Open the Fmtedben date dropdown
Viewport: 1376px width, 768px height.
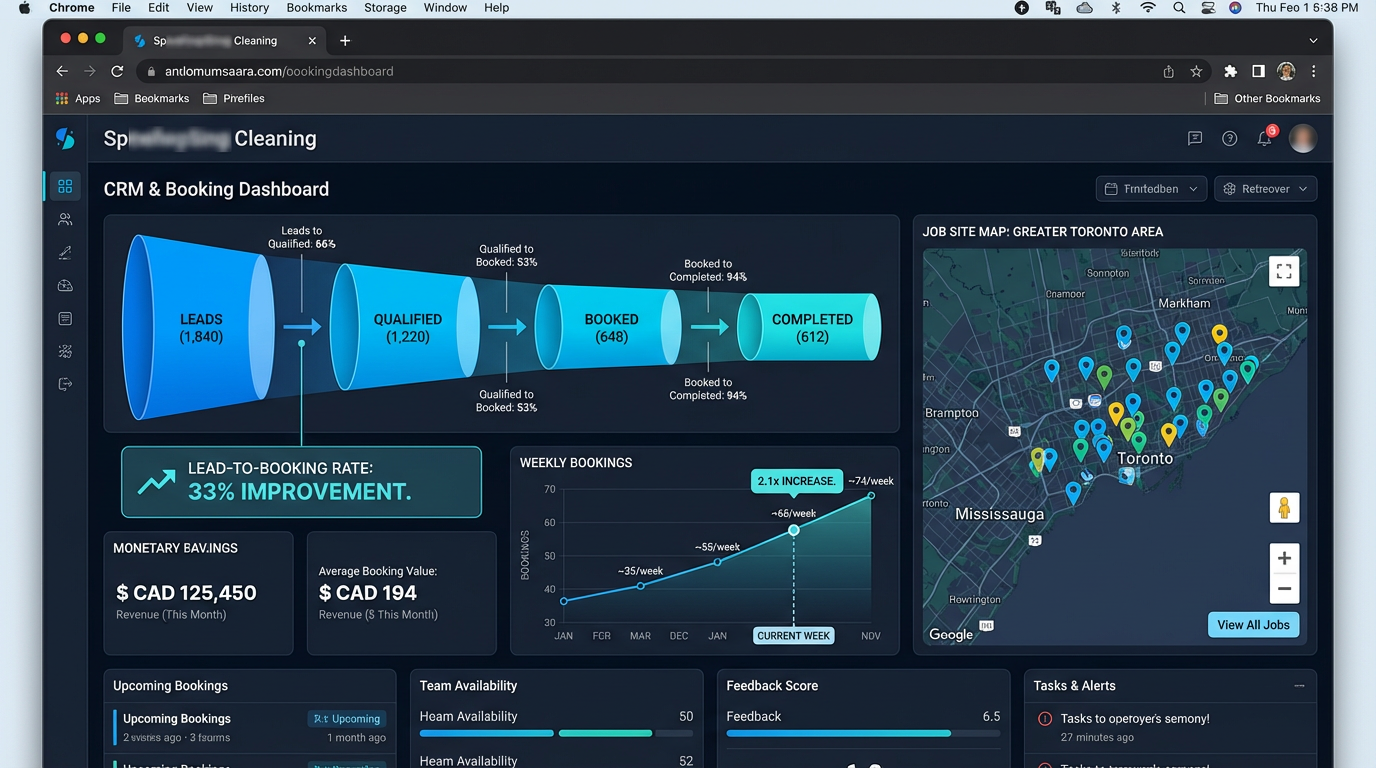(x=1151, y=188)
